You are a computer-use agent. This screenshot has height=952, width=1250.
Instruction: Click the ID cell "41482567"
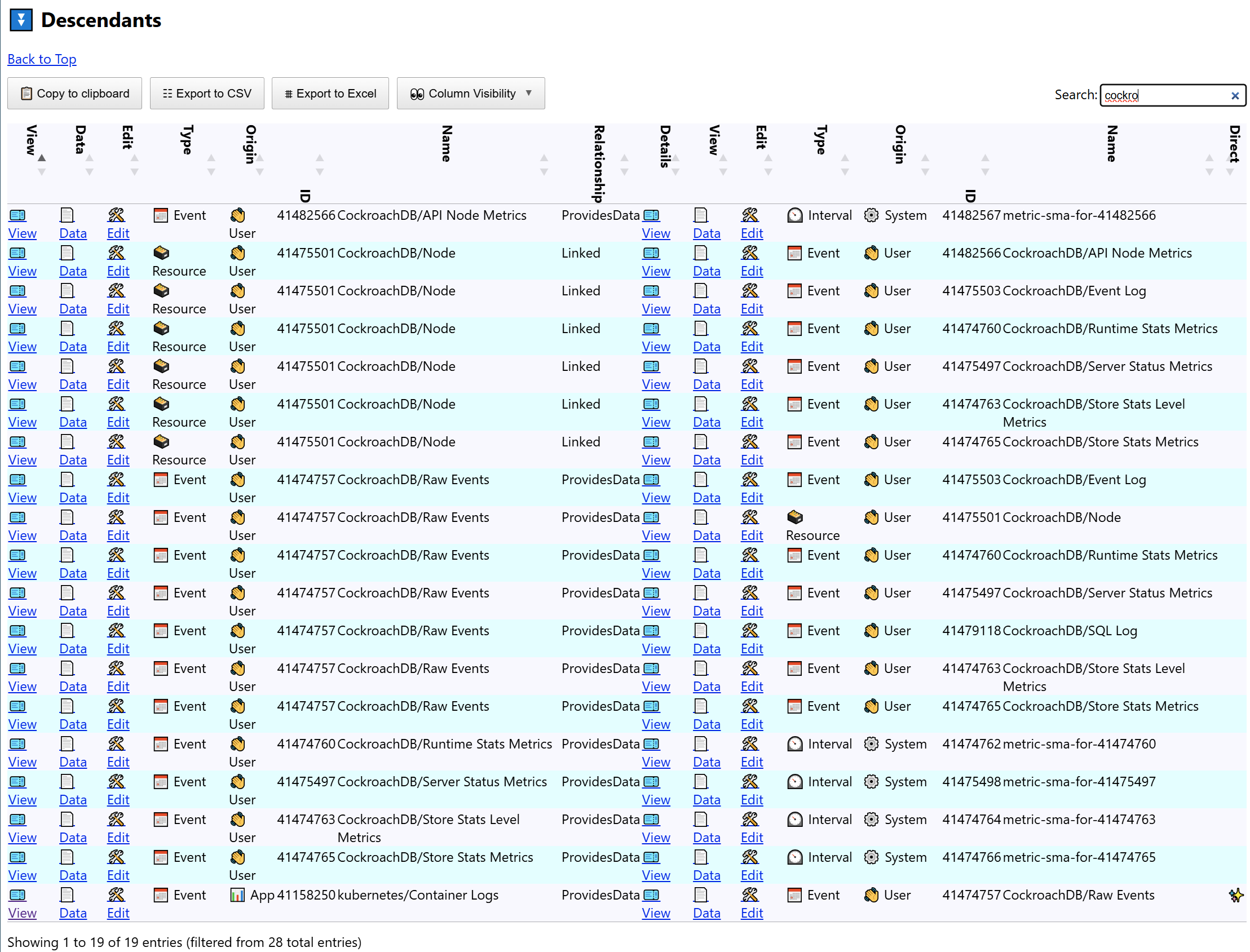[x=971, y=215]
